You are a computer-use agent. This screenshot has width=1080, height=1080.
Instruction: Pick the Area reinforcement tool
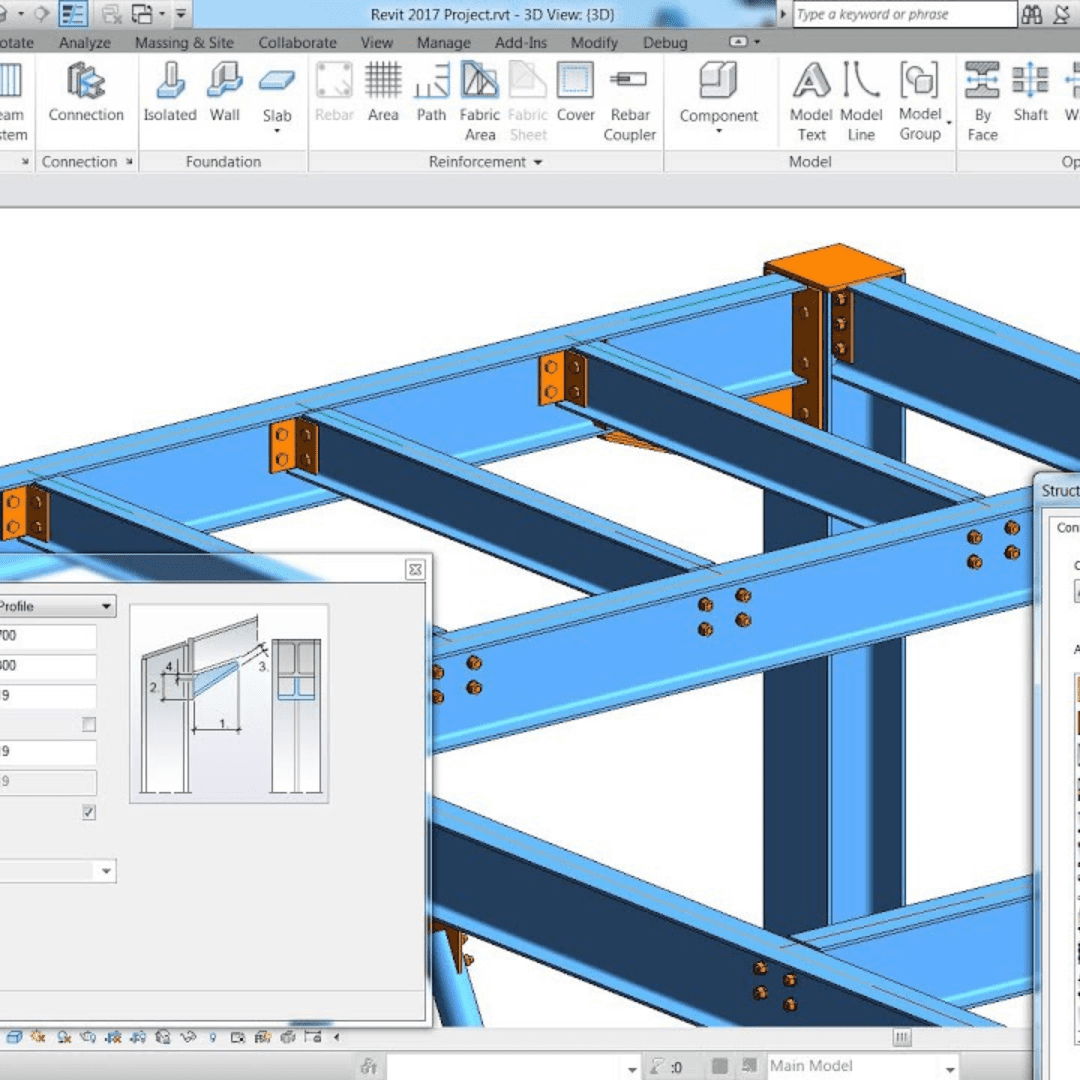383,92
